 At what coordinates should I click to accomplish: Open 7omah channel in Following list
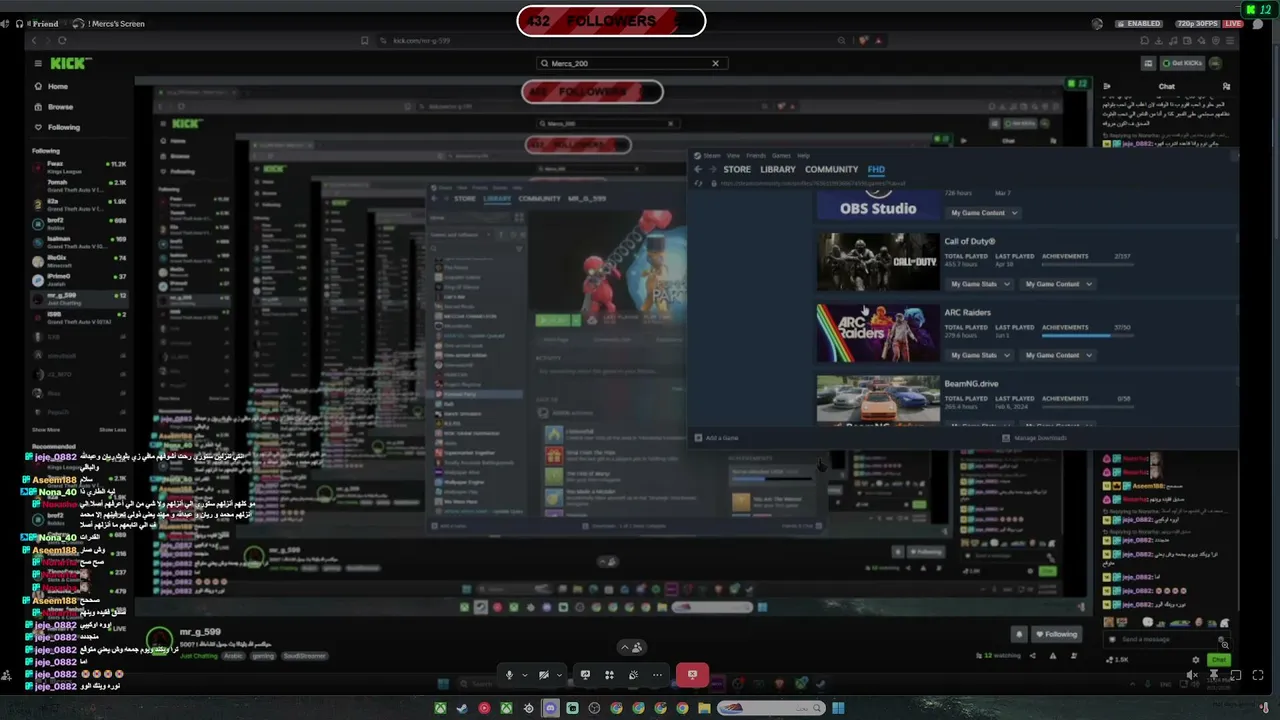coord(79,186)
